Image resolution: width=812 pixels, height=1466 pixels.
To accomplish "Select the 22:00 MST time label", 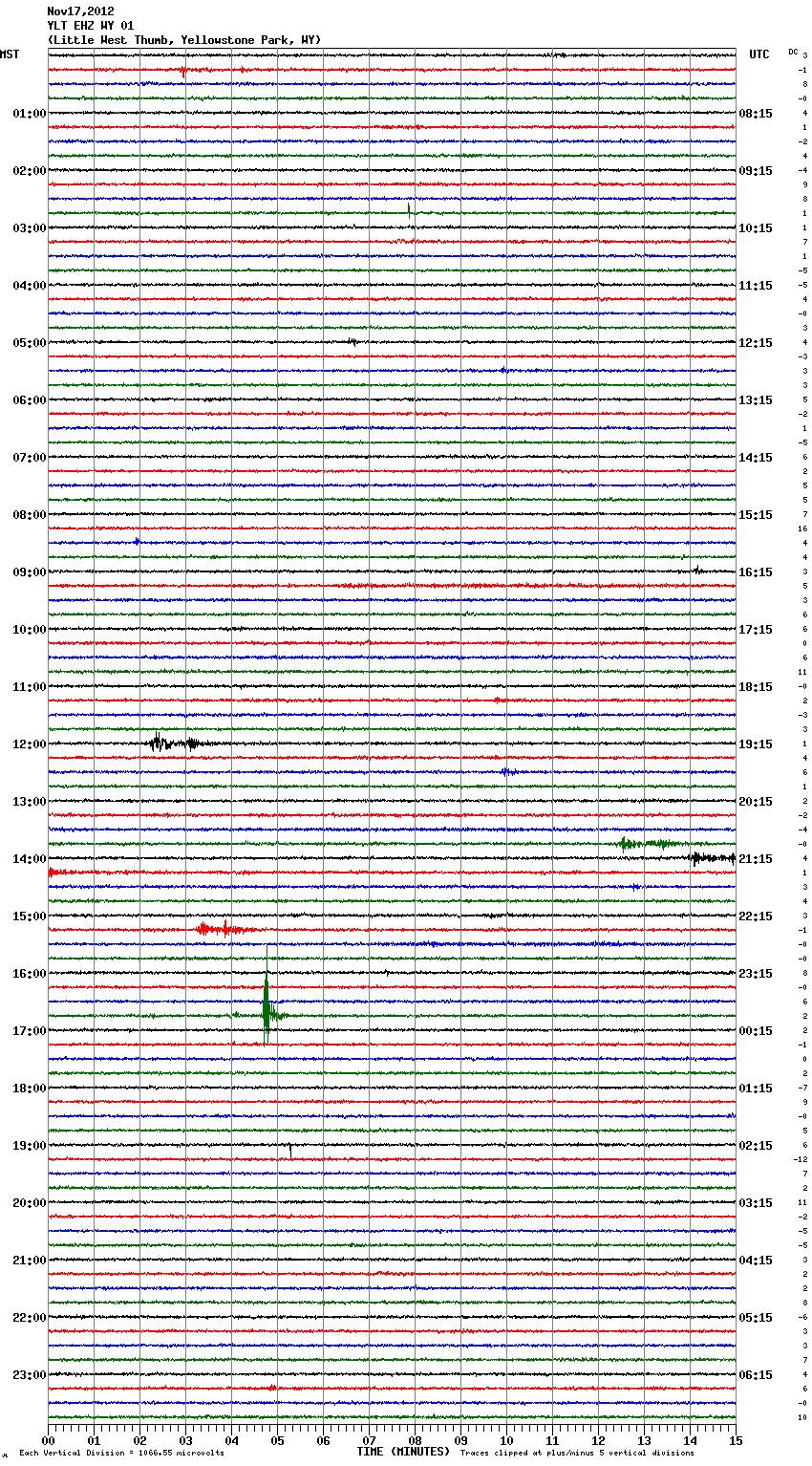I will pos(30,1318).
